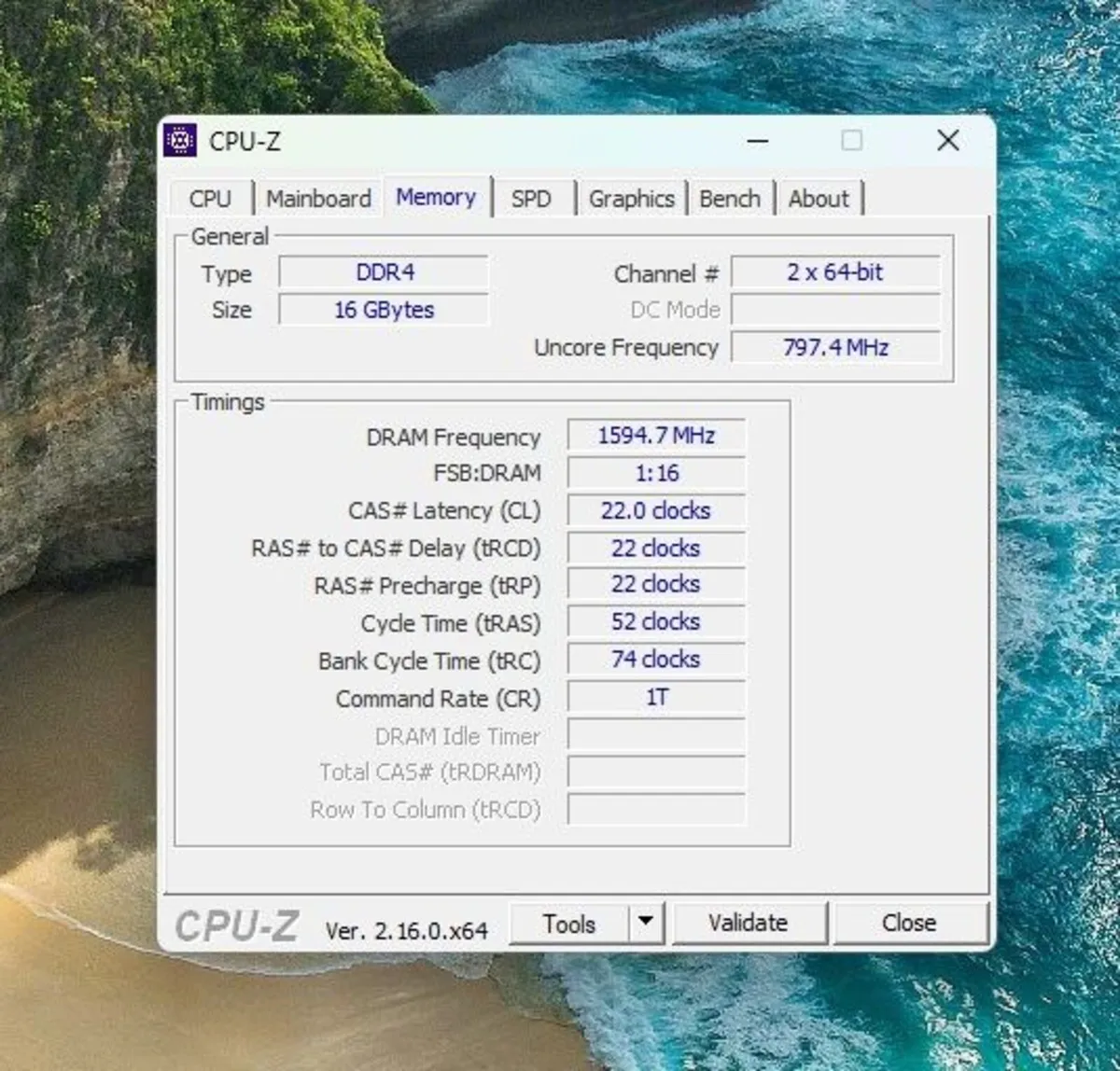Click the RAS# to CAS# Delay label
This screenshot has width=1120, height=1071.
tap(396, 549)
